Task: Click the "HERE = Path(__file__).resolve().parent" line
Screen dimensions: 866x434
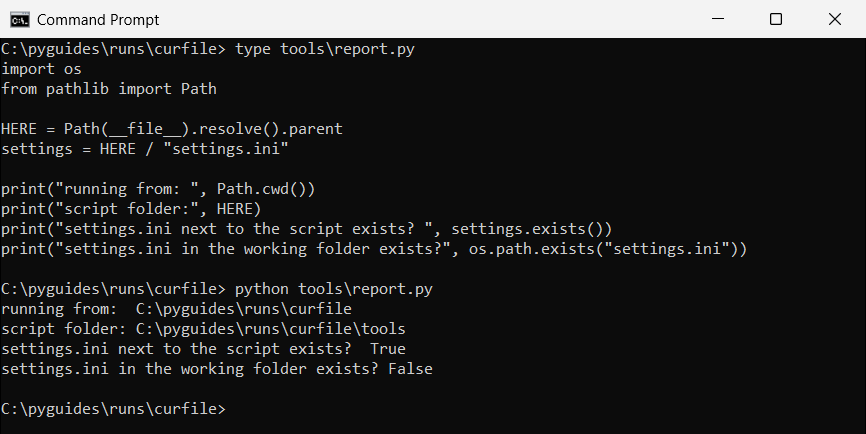Action: (x=172, y=129)
